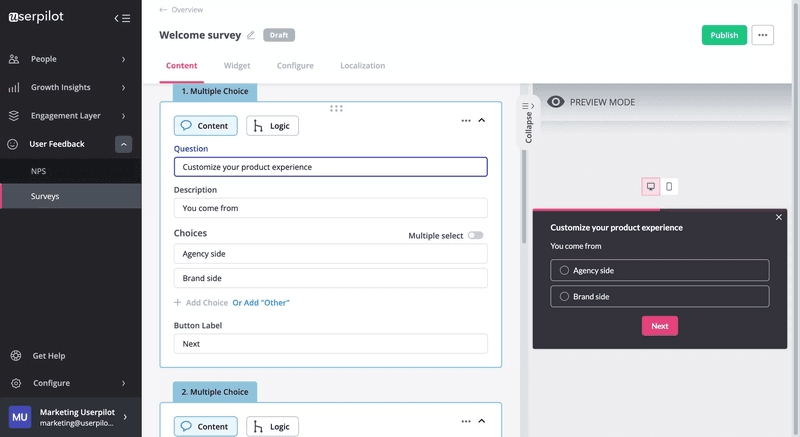Click the 1. Multiple Choice label
This screenshot has width=800, height=437.
pyautogui.click(x=215, y=91)
